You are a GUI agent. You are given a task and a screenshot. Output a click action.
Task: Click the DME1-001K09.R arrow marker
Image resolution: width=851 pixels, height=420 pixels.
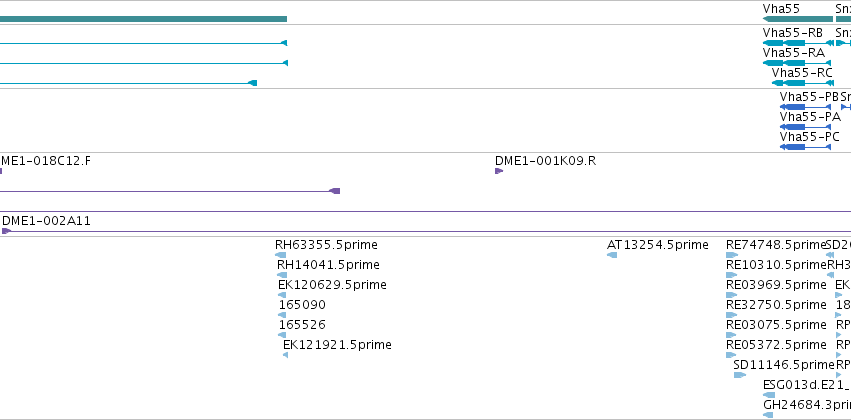coord(499,171)
